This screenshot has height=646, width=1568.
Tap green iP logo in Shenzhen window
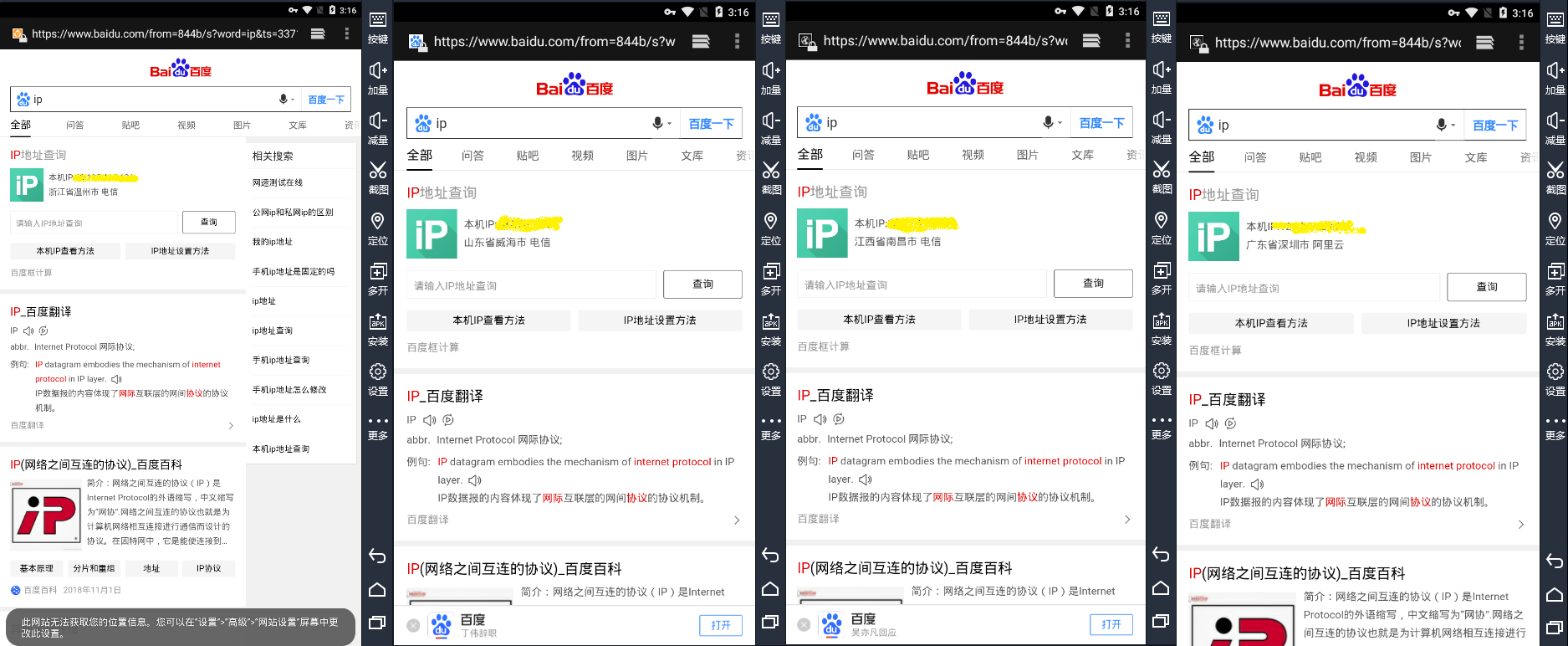1214,238
